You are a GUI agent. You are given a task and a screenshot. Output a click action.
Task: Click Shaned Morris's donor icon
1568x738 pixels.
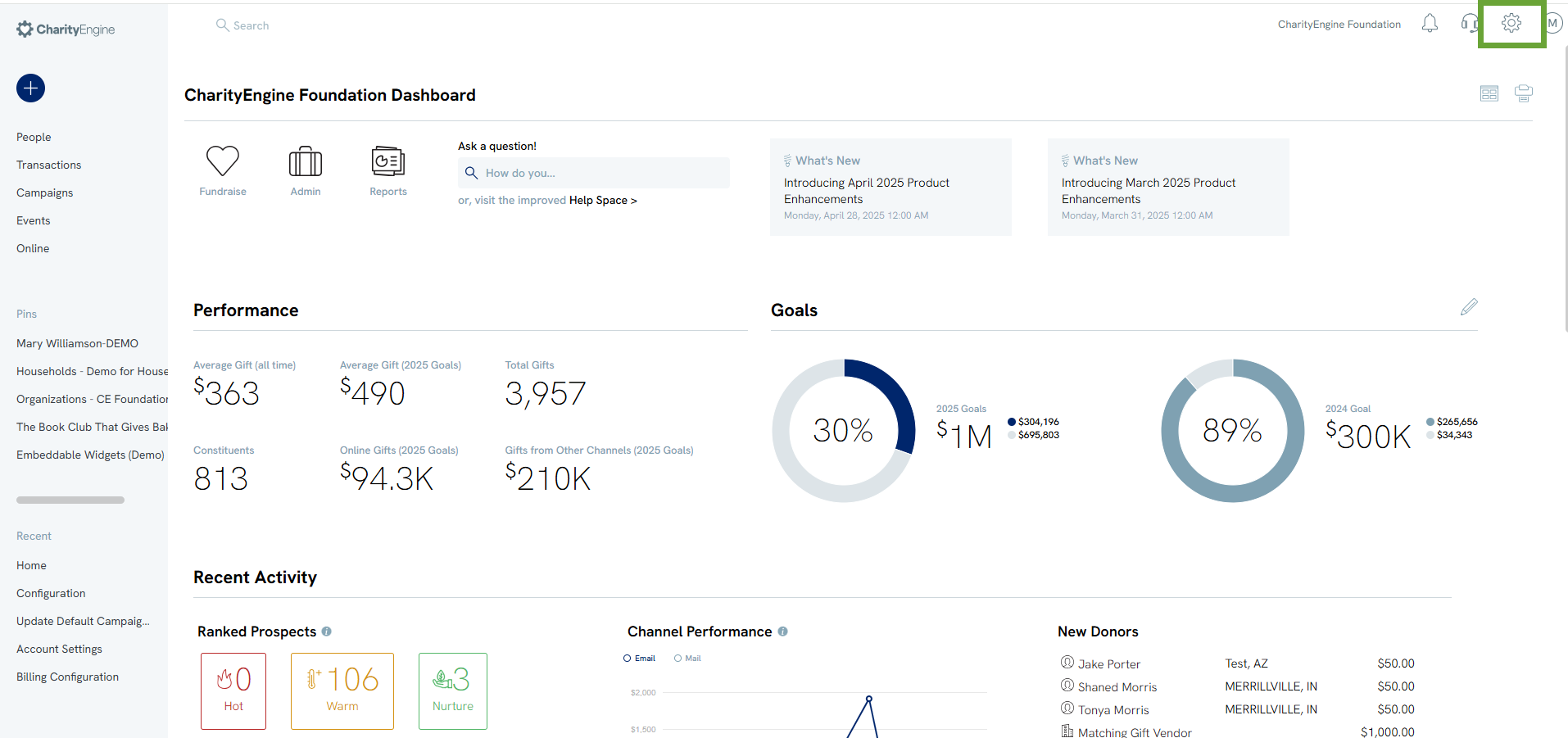[x=1067, y=685]
